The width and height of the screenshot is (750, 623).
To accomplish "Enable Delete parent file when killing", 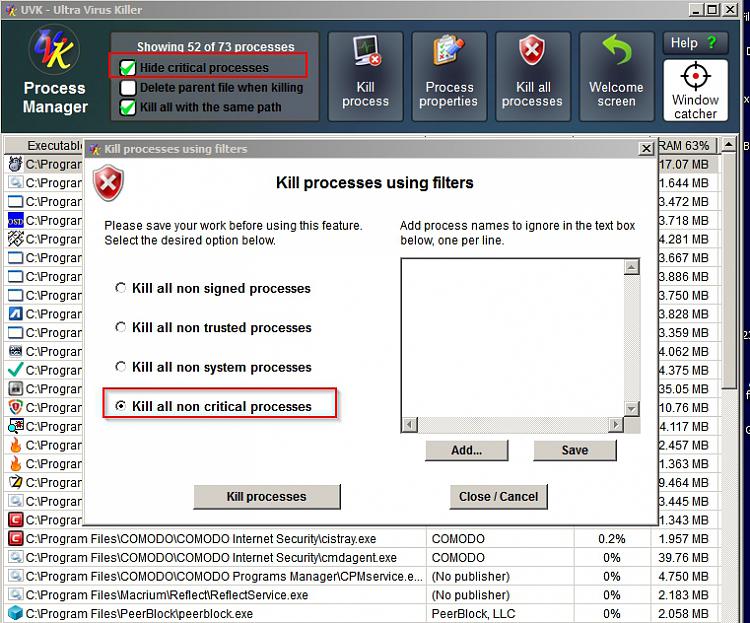I will pyautogui.click(x=127, y=88).
